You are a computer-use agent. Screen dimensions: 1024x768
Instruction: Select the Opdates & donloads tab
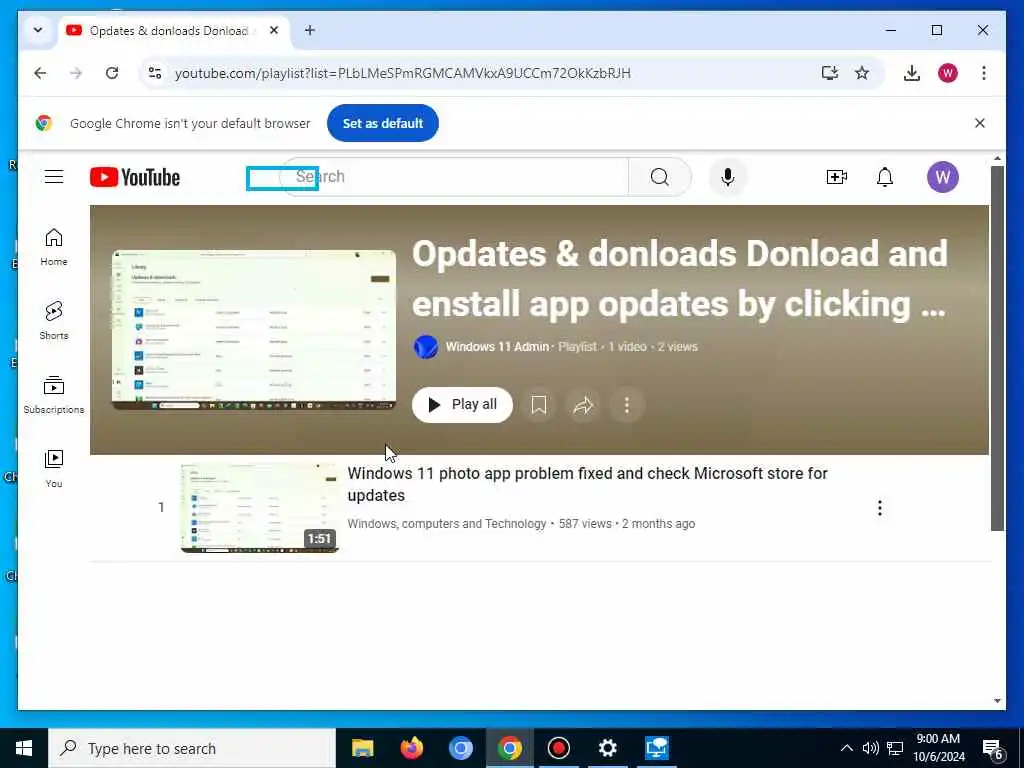click(x=168, y=31)
